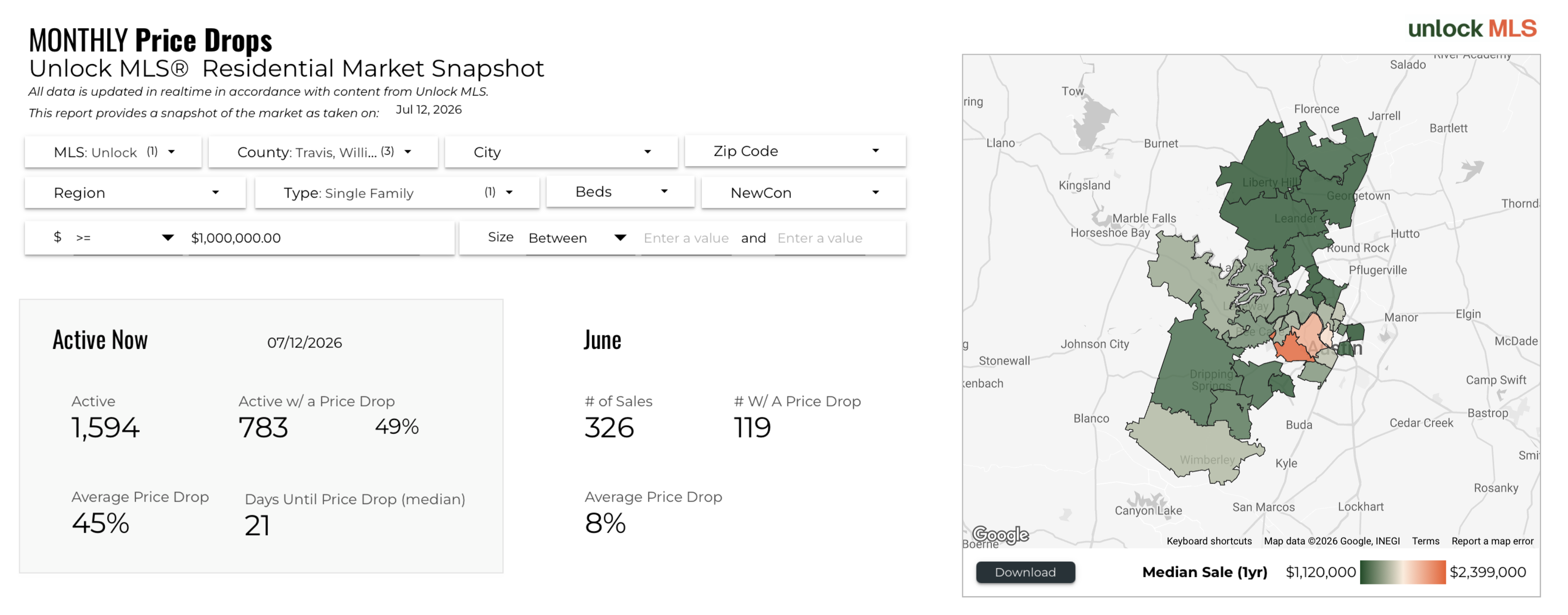The image size is (1568, 615).
Task: Open the Beds dropdown
Action: tap(621, 192)
